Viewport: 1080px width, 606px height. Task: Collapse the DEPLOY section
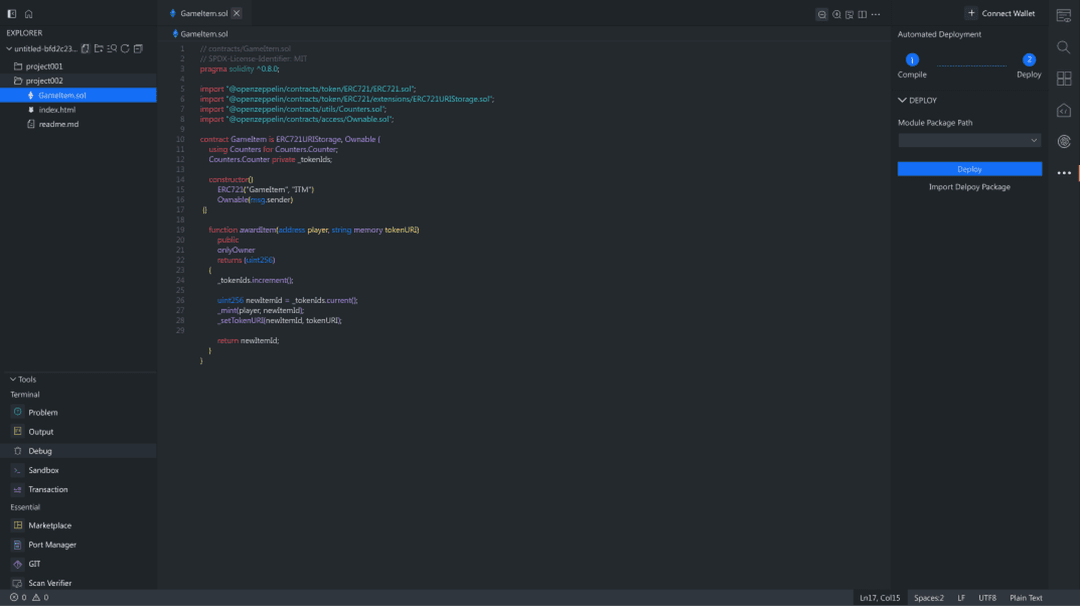point(903,99)
